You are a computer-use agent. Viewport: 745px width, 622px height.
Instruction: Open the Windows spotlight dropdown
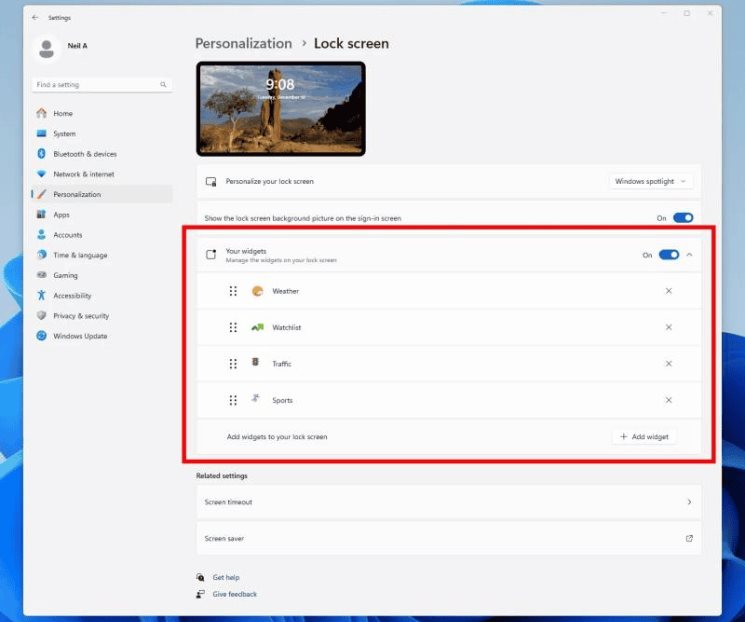coord(651,181)
